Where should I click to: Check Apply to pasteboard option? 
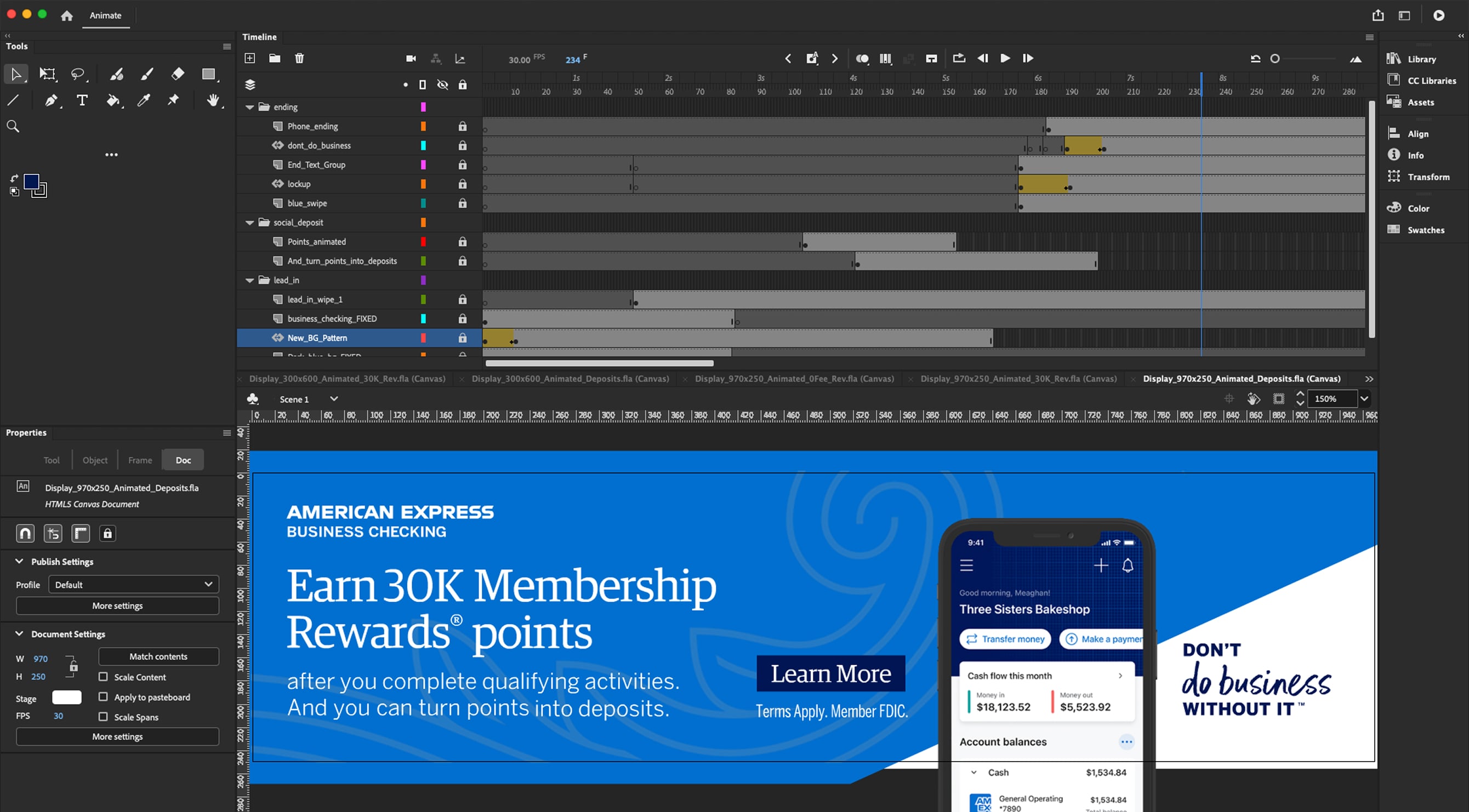(x=103, y=697)
